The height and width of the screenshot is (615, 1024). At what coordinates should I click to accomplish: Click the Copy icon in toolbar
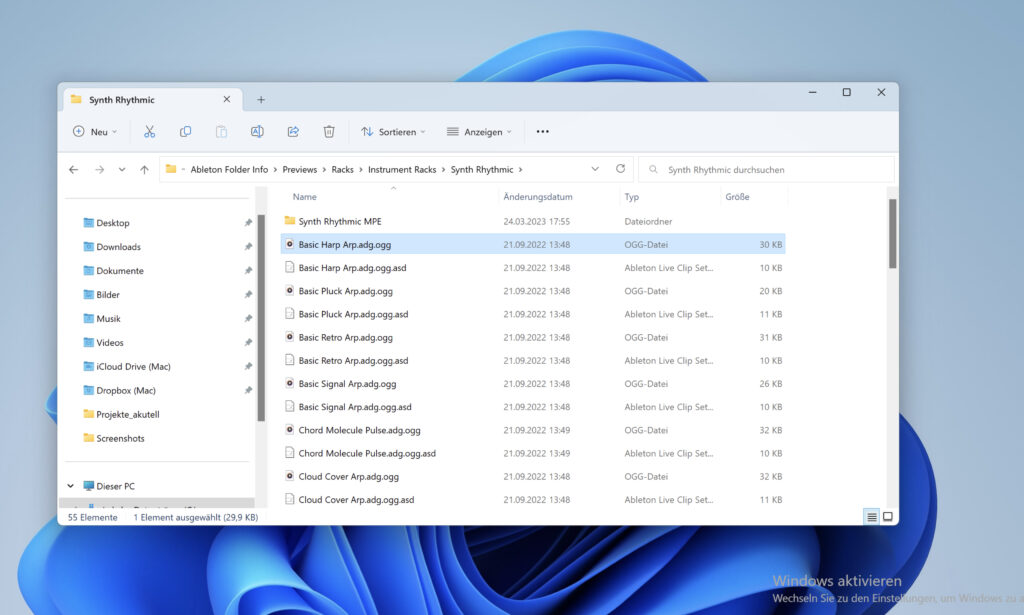click(185, 132)
